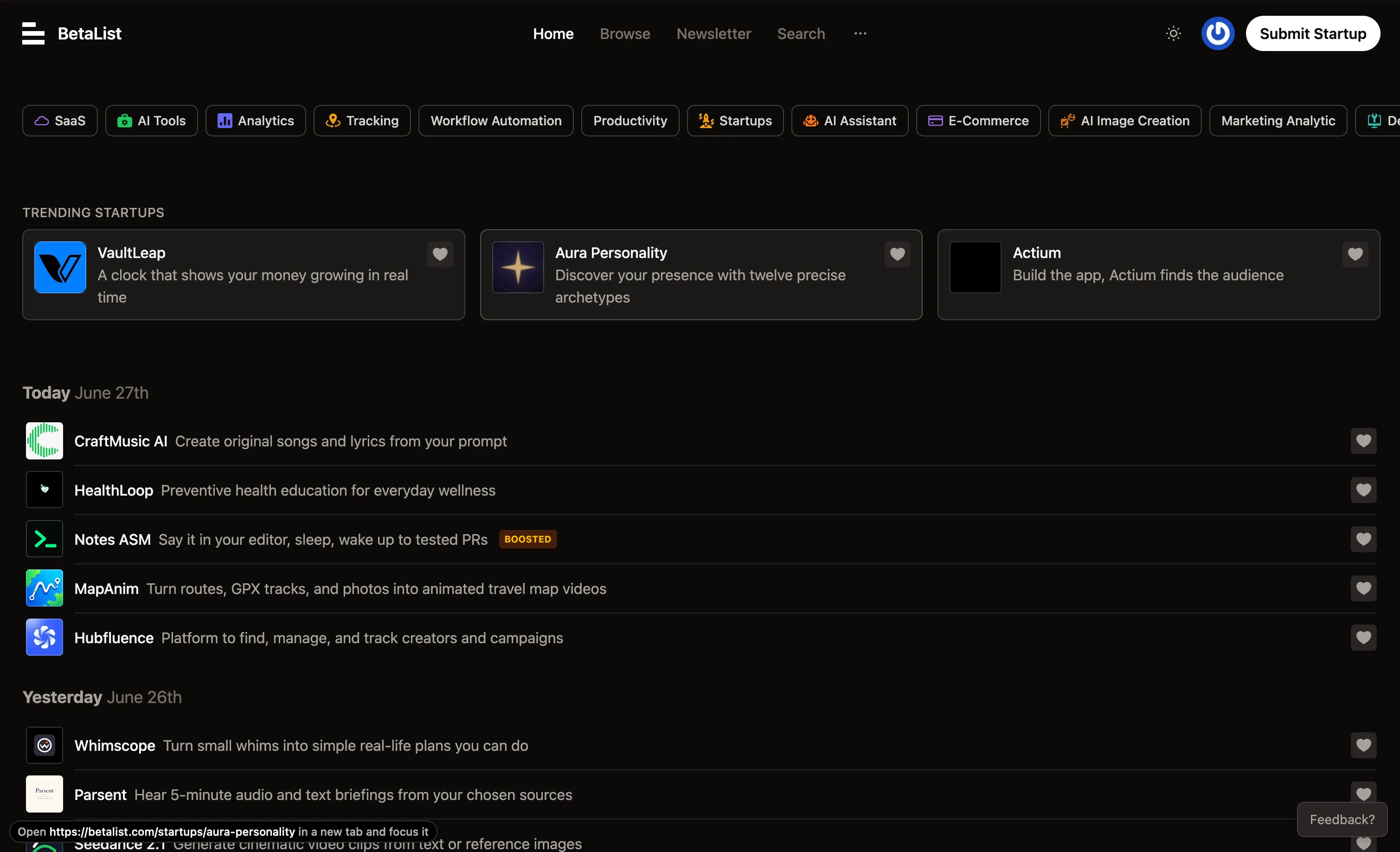Open the Feedback? button
Viewport: 1400px width, 852px height.
(x=1342, y=819)
